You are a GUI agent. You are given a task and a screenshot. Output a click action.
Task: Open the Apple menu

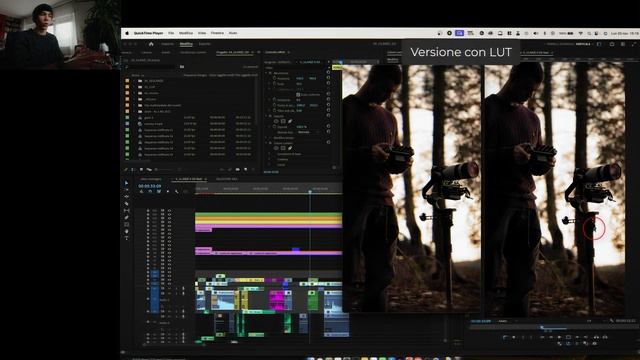tap(127, 33)
